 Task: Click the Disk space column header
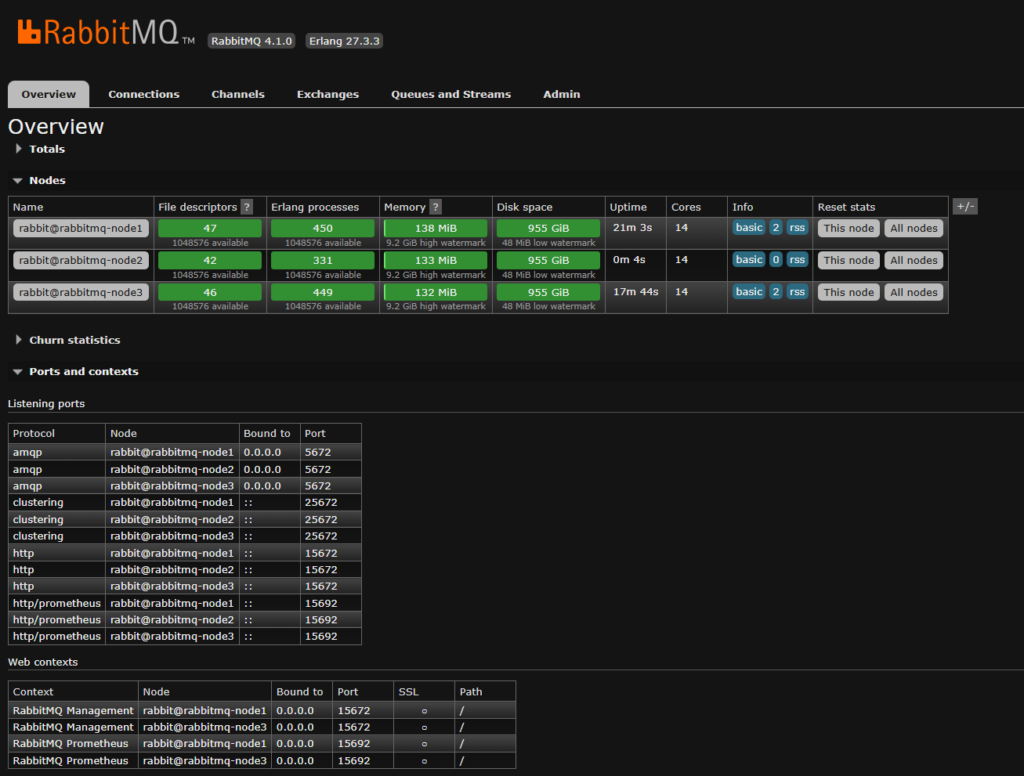point(524,207)
